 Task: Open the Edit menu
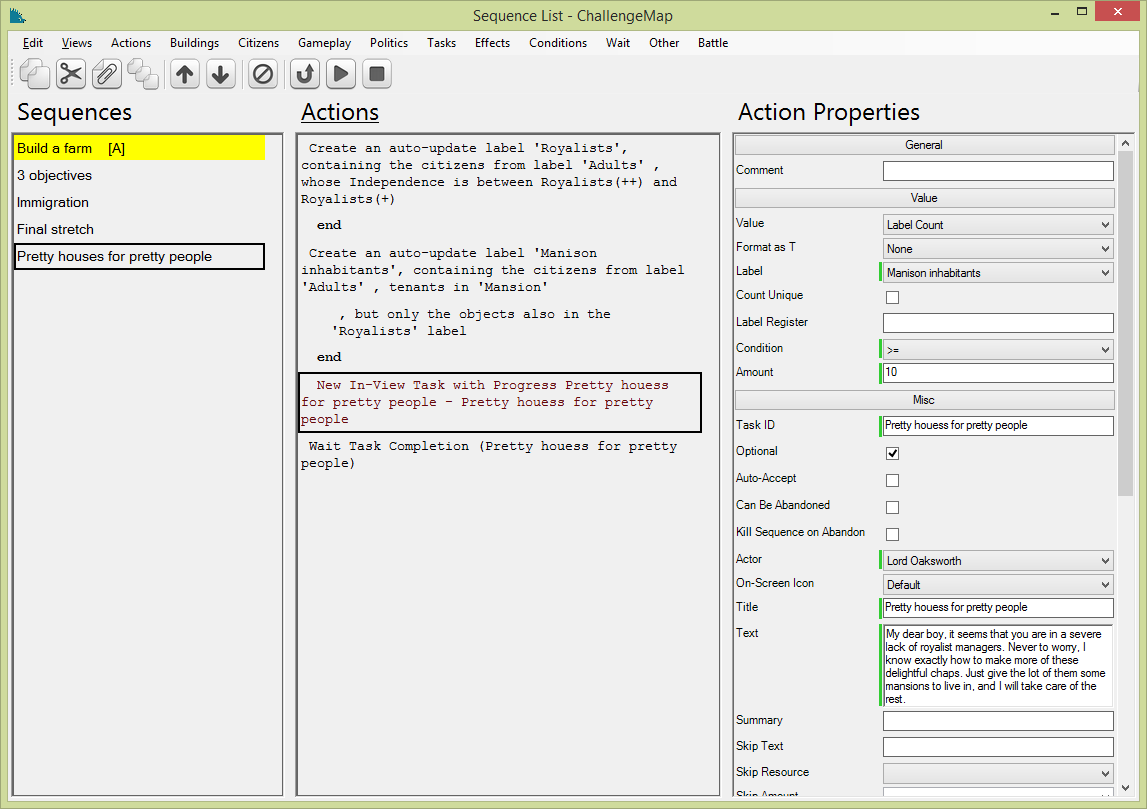tap(33, 42)
